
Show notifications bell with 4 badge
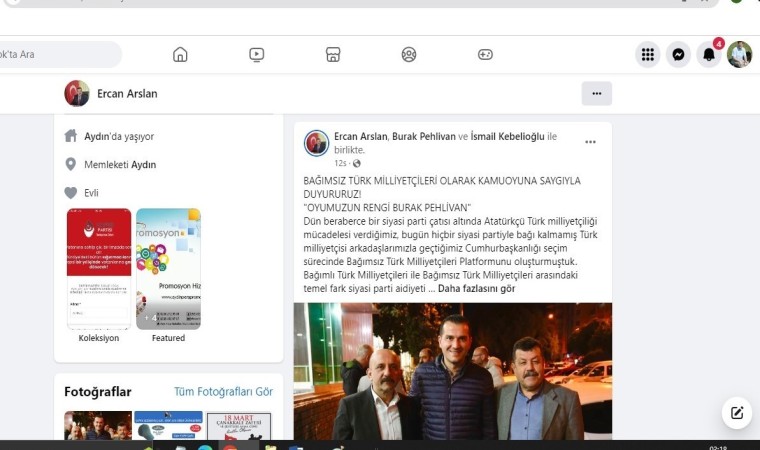[709, 55]
